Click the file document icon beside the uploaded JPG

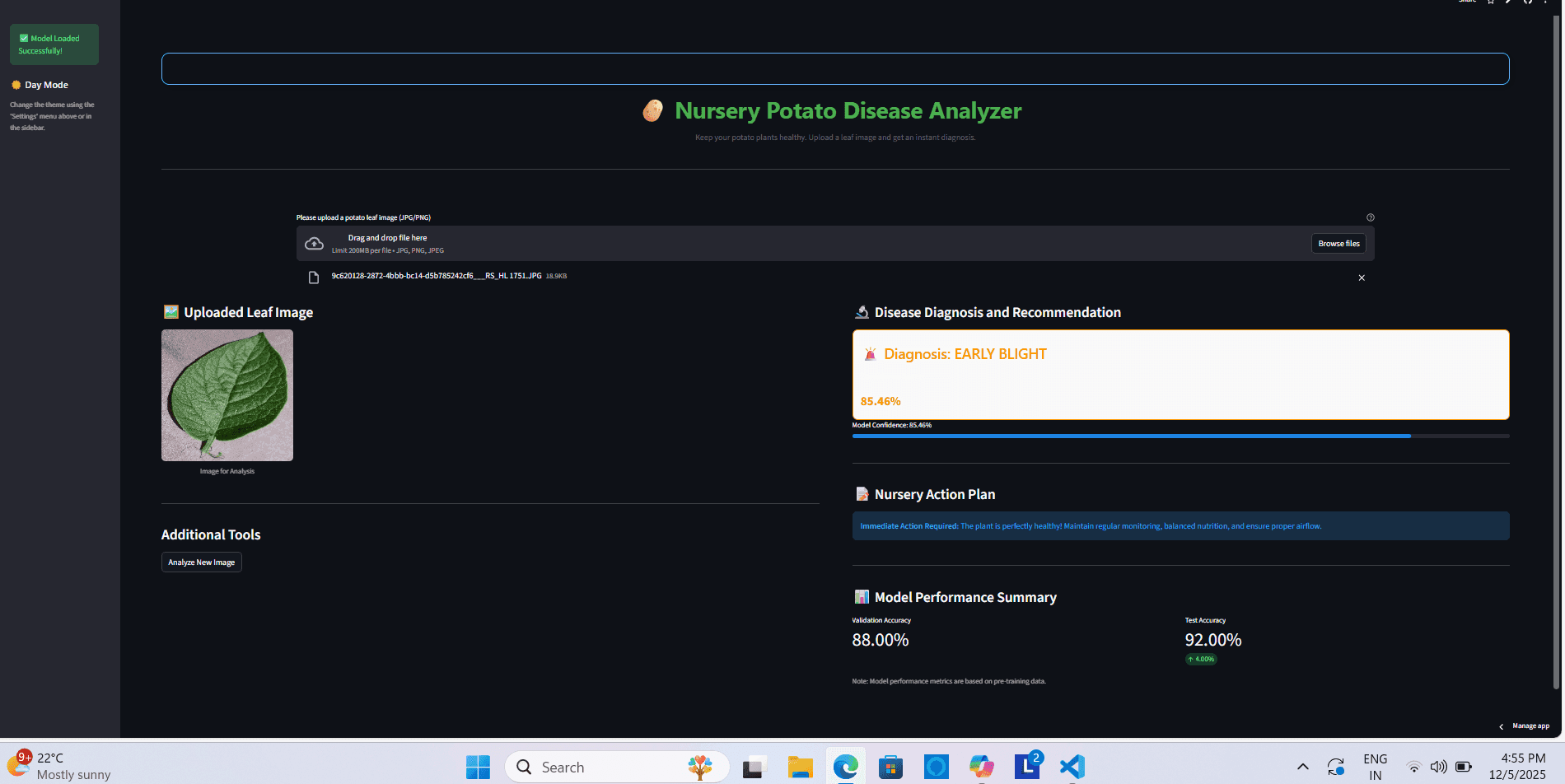[x=313, y=278]
